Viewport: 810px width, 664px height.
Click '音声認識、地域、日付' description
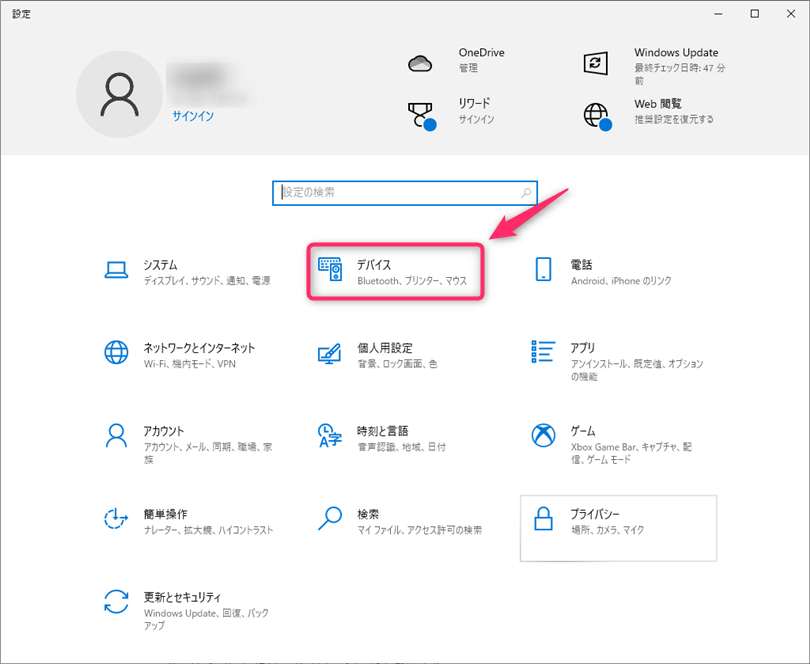(x=401, y=447)
